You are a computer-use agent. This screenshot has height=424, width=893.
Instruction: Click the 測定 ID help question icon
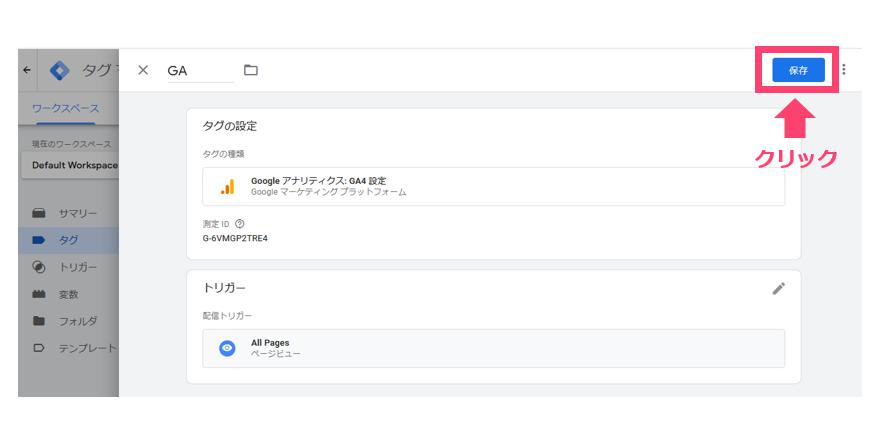(239, 224)
